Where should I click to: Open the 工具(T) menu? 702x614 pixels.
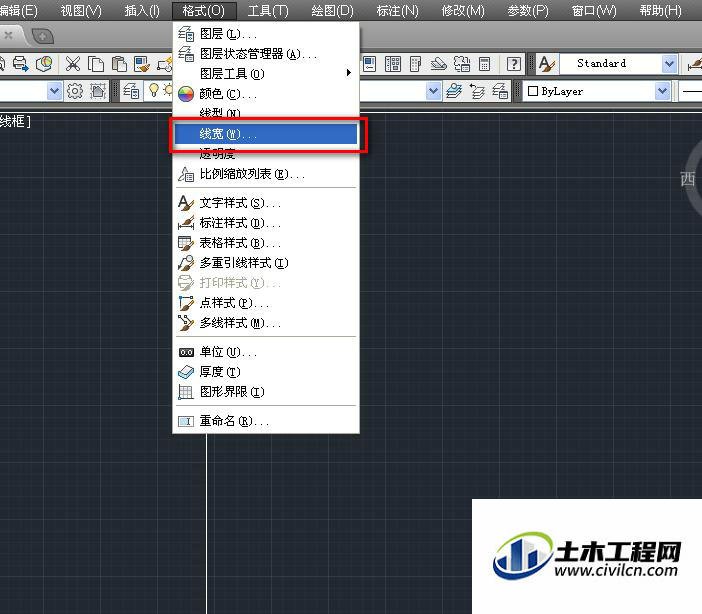tap(268, 10)
